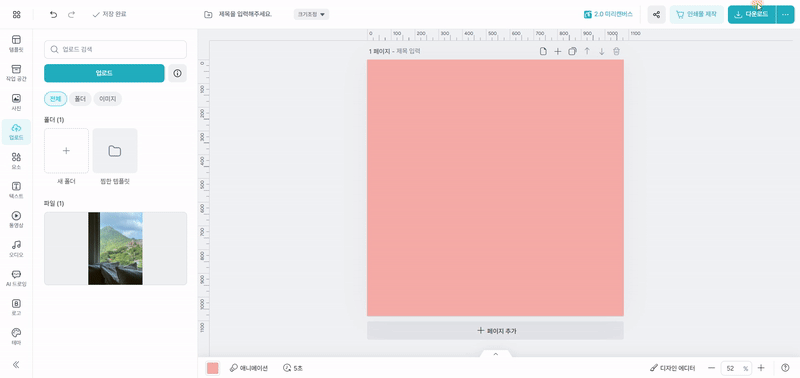
Task: Open the 작업 공간 workspace panel
Action: (16, 73)
